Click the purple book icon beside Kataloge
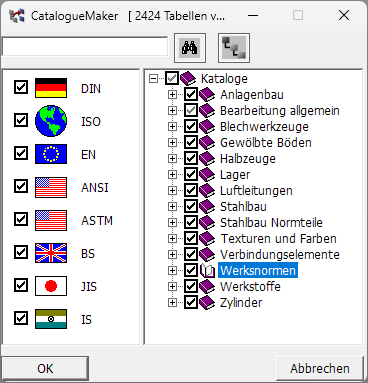The width and height of the screenshot is (368, 383). tap(188, 78)
